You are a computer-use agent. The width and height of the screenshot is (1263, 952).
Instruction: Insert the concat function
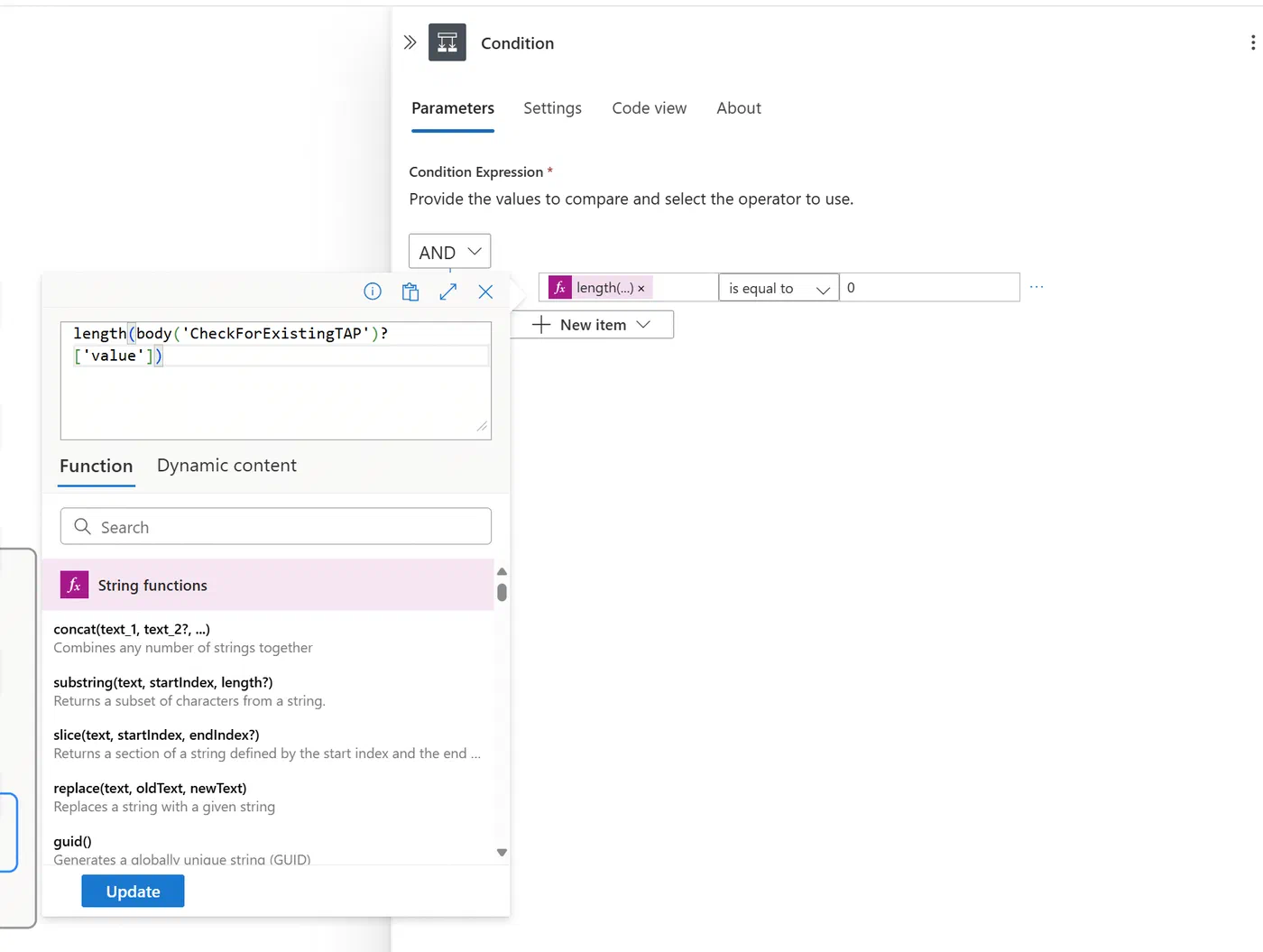(268, 638)
